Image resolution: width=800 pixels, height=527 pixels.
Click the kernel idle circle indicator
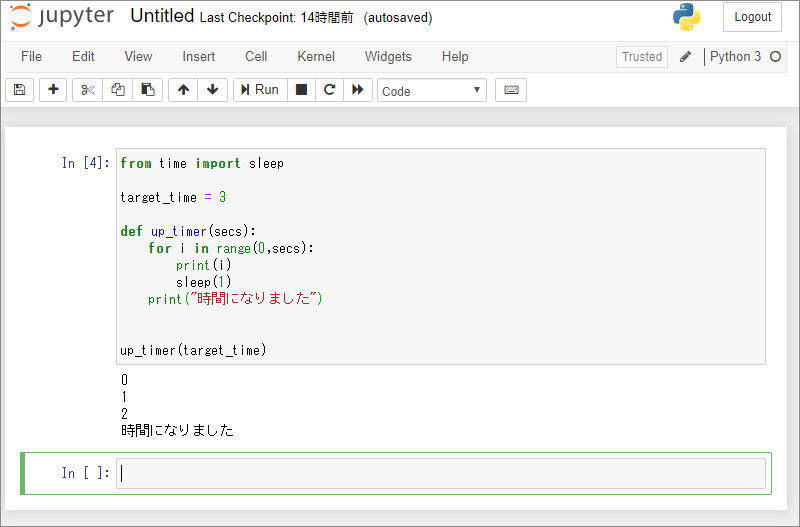click(x=776, y=57)
